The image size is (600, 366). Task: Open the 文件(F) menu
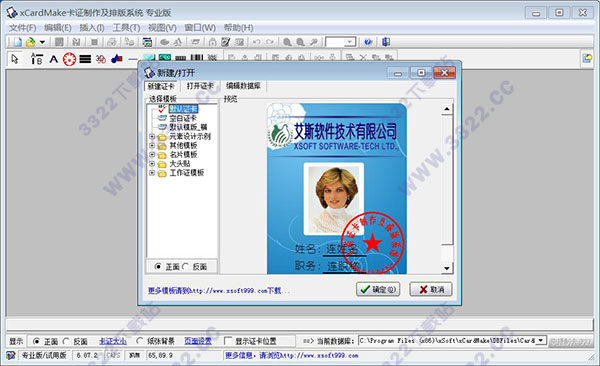pos(23,28)
